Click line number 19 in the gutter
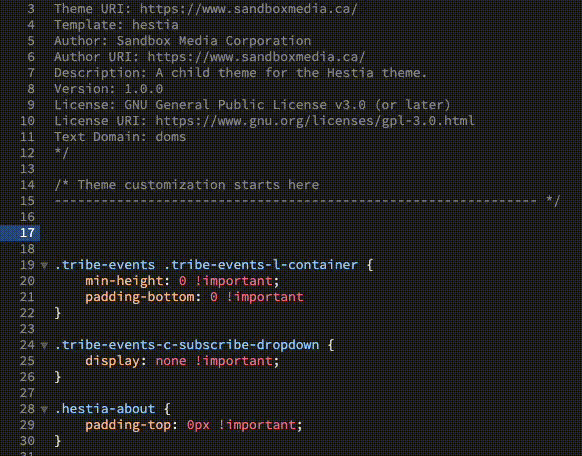 click(27, 265)
